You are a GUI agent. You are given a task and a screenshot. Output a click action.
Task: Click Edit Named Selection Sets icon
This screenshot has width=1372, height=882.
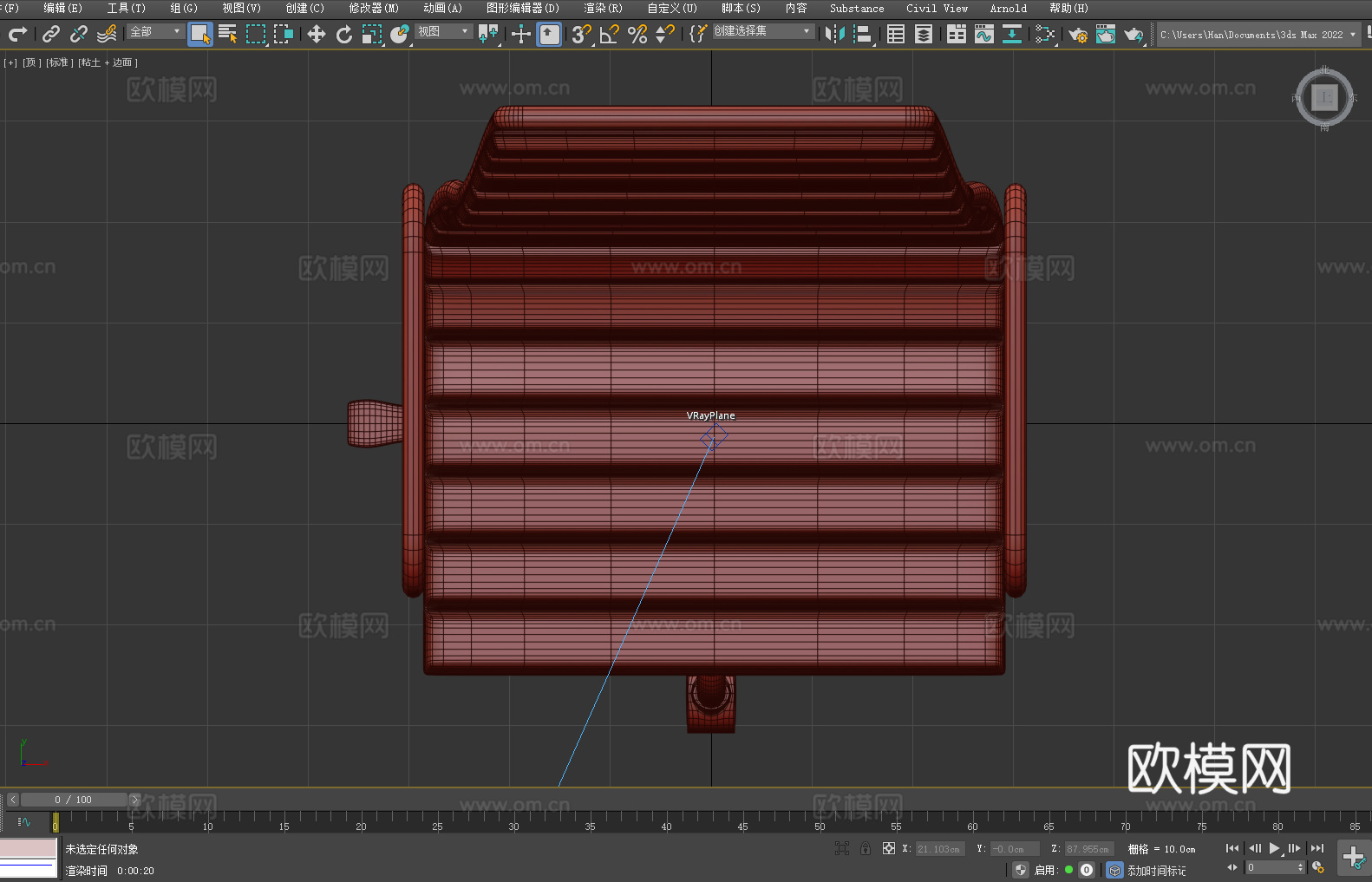click(x=698, y=34)
